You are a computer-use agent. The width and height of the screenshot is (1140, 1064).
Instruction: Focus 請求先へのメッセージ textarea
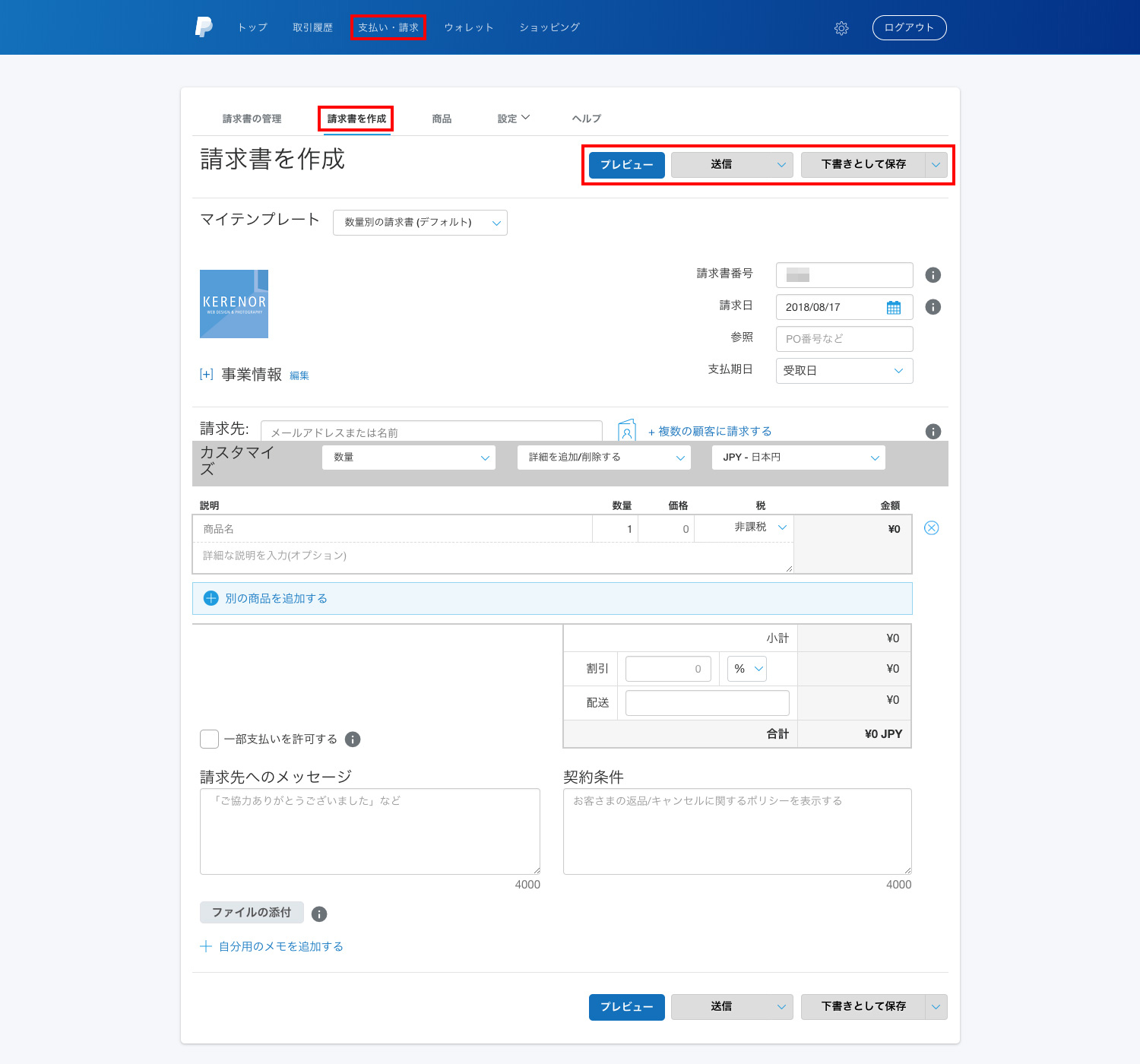coord(370,831)
